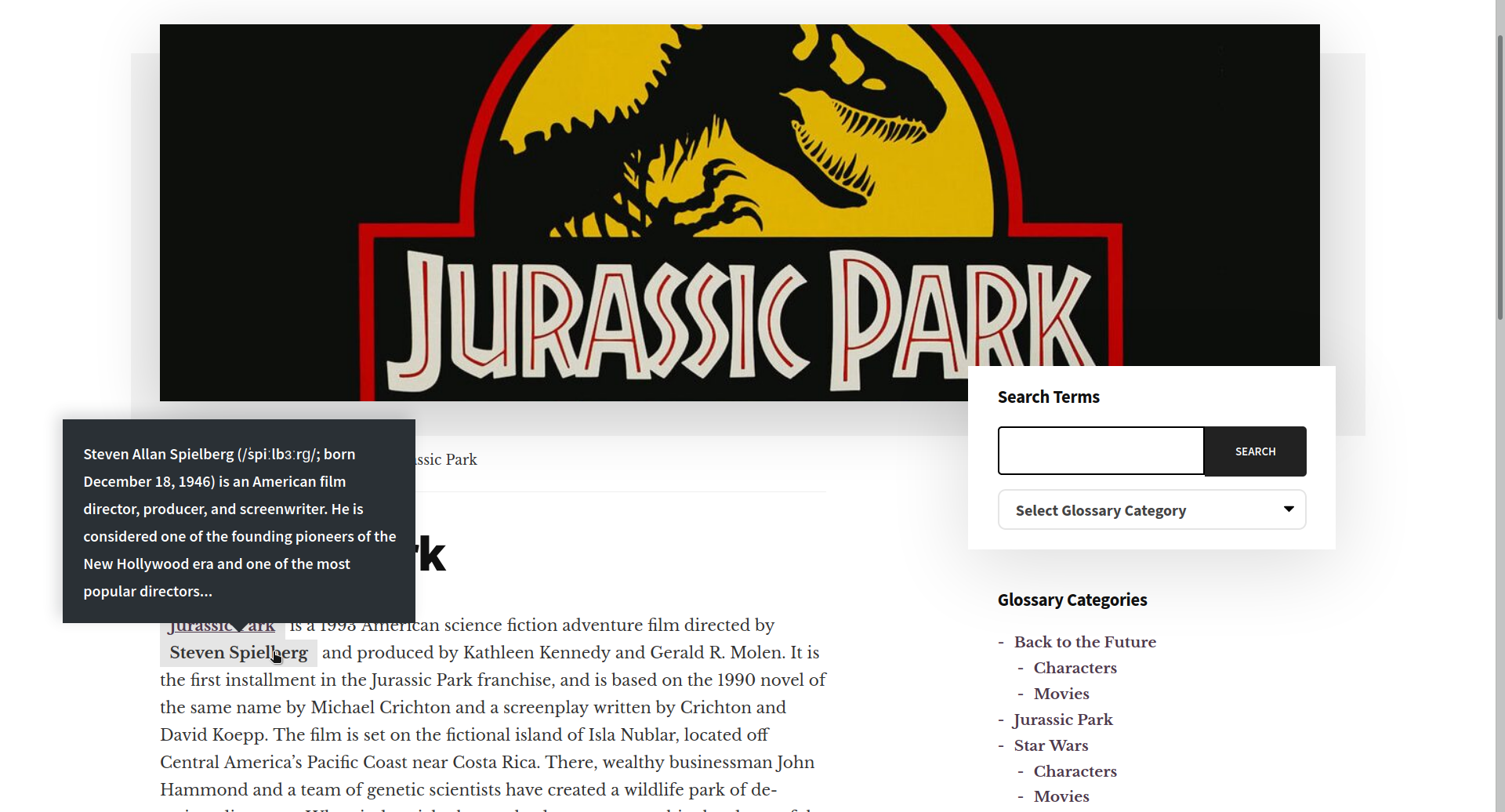Focus the Search Terms input field

1101,451
